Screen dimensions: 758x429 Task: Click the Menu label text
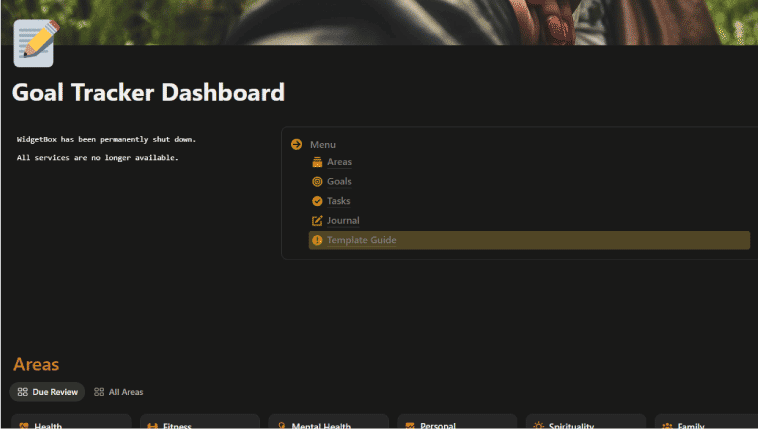click(323, 145)
